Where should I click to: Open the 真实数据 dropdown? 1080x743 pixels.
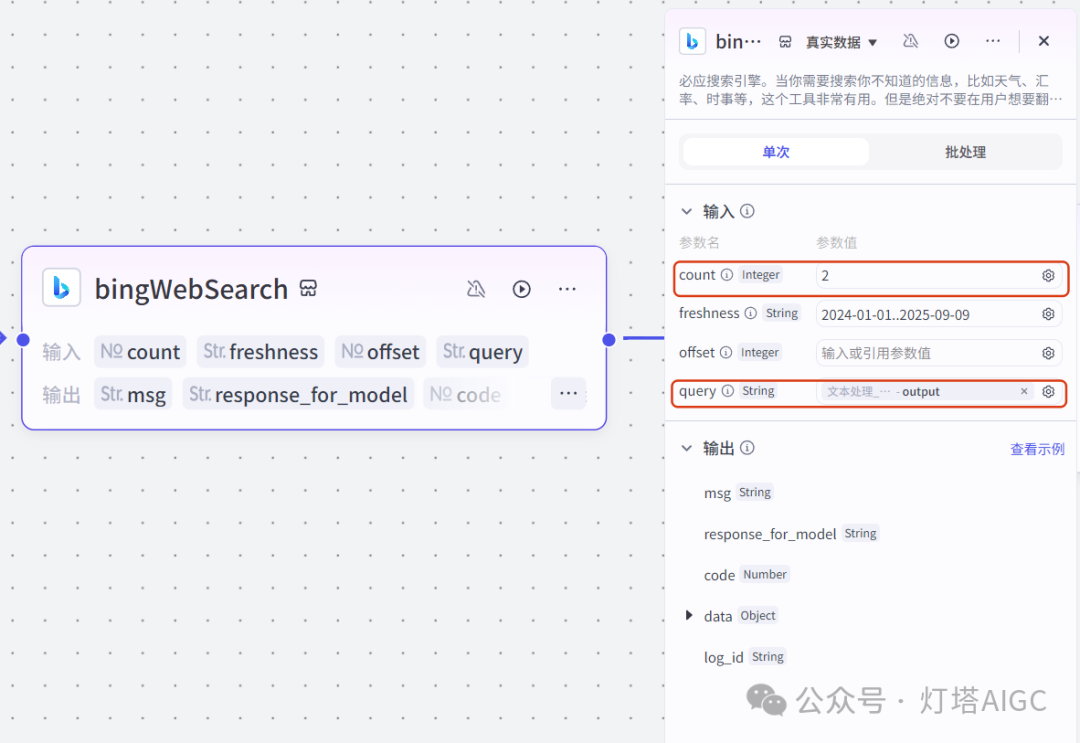[842, 42]
